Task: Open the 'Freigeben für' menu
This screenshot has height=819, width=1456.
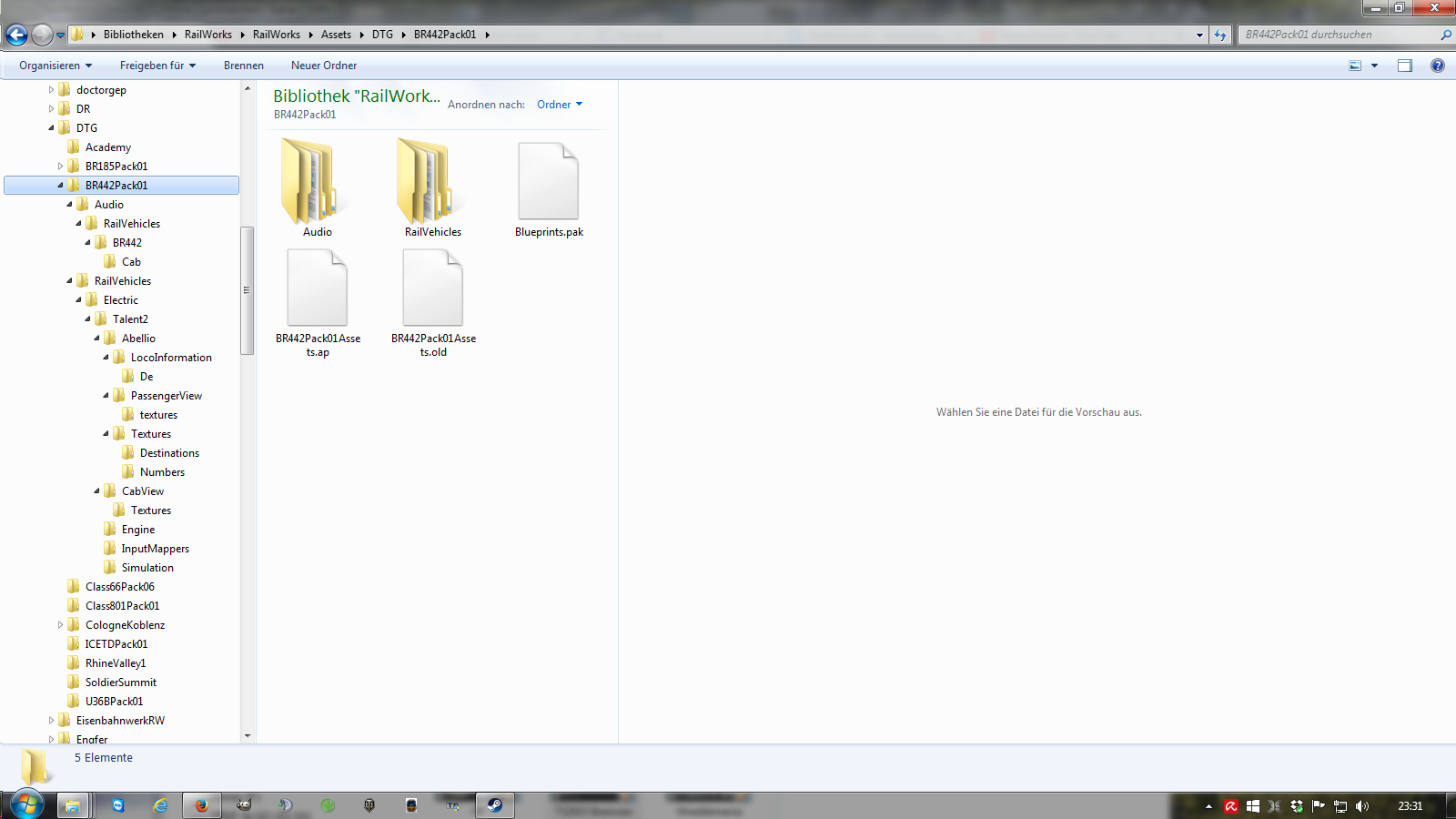Action: pos(157,66)
